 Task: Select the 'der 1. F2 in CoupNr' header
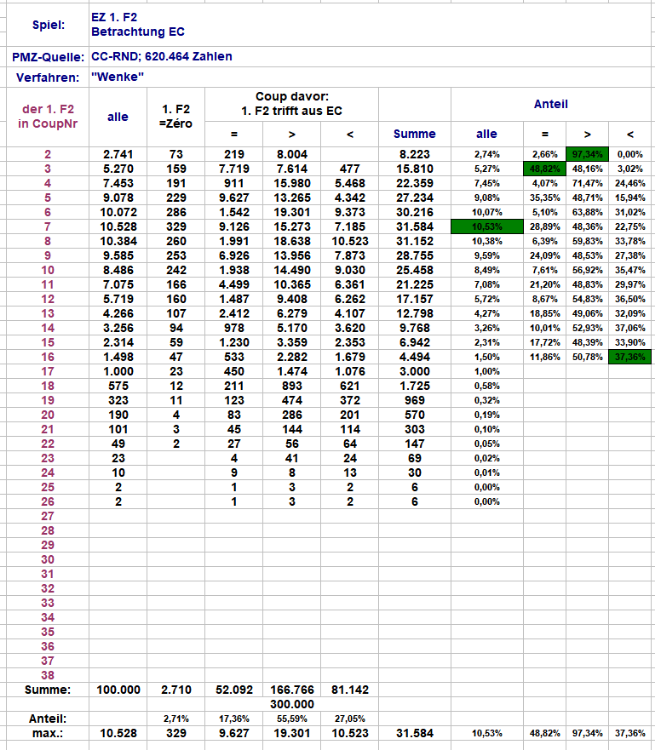pos(48,116)
